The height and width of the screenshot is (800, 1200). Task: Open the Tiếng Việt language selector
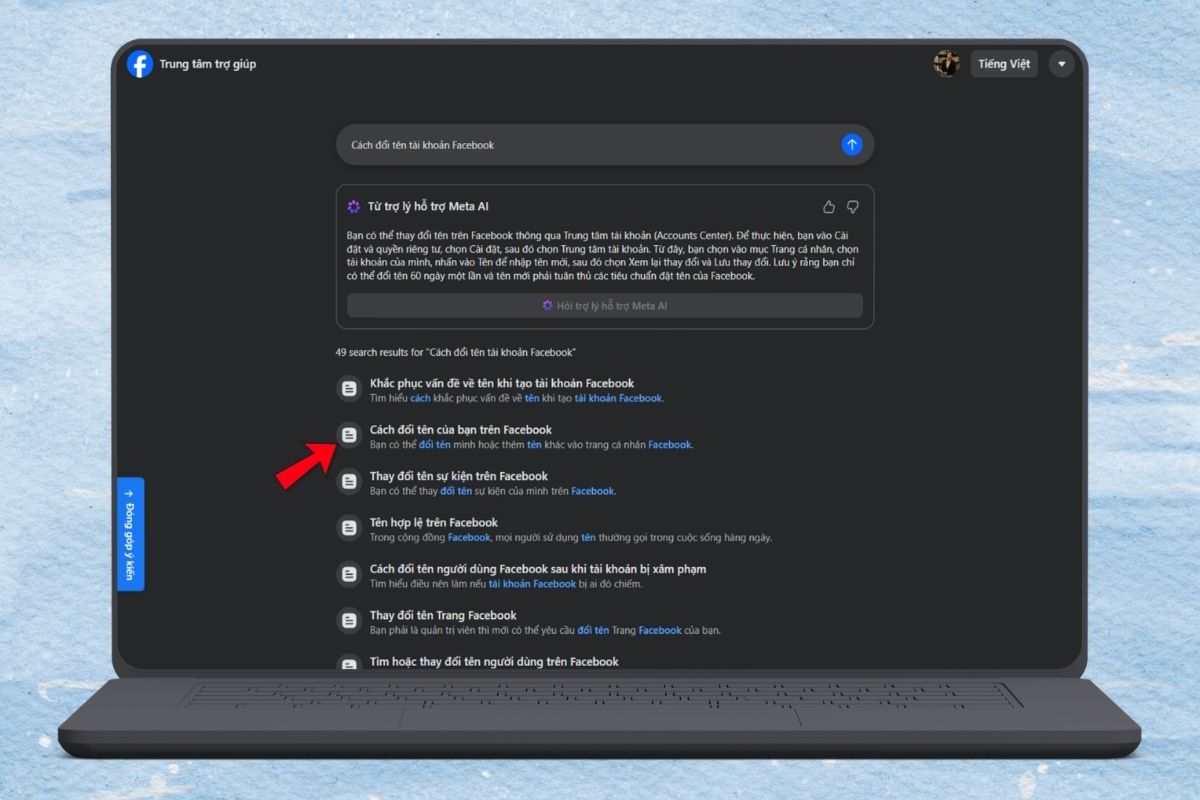click(x=1004, y=64)
